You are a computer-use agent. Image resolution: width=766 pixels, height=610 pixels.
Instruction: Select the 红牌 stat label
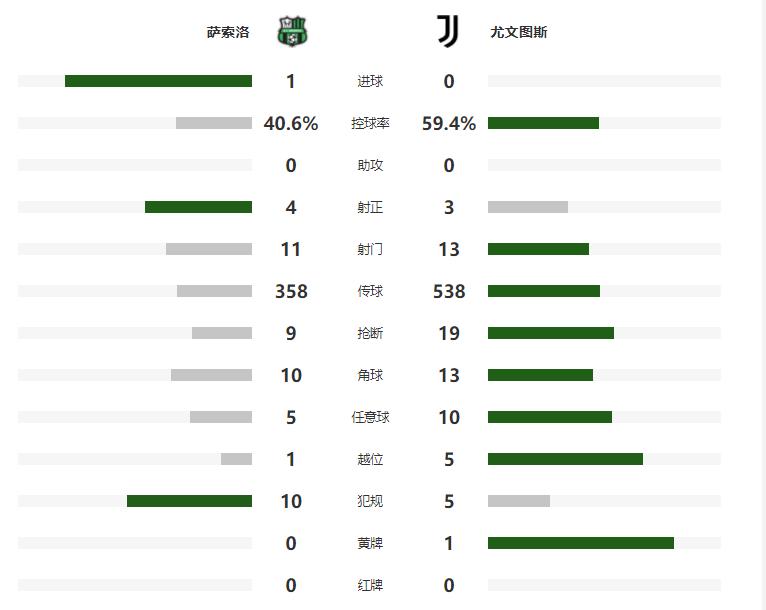pyautogui.click(x=370, y=586)
